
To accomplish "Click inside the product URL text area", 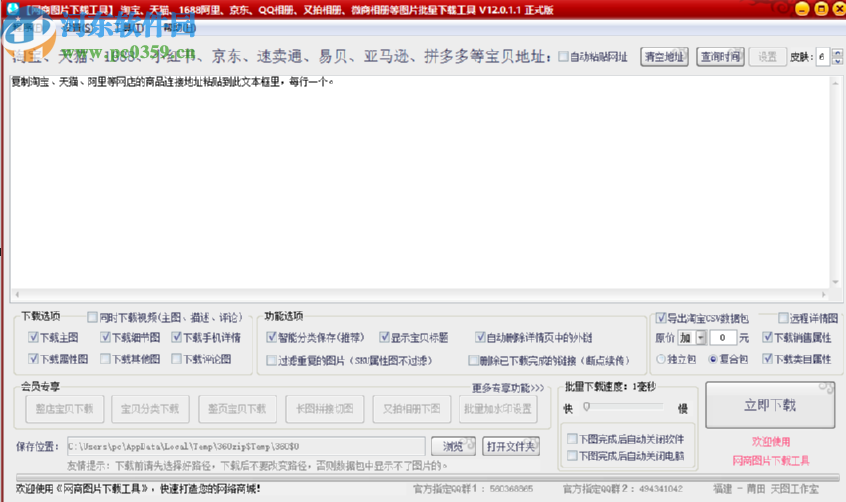I will pos(420,184).
